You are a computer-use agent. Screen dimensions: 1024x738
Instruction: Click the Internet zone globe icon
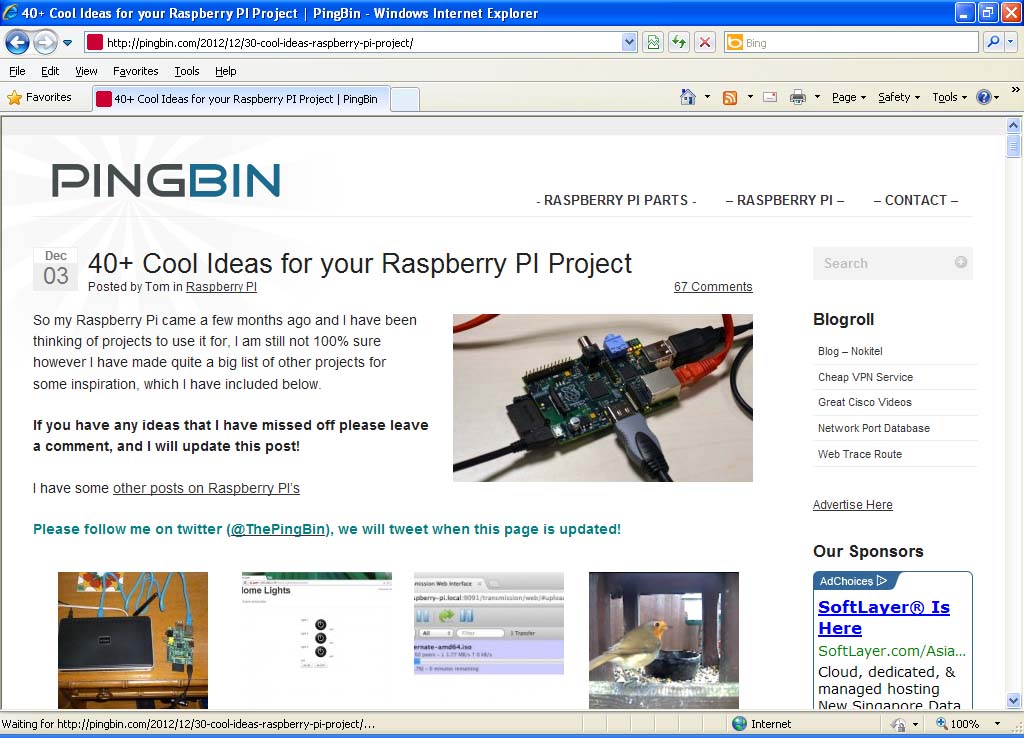tap(739, 724)
